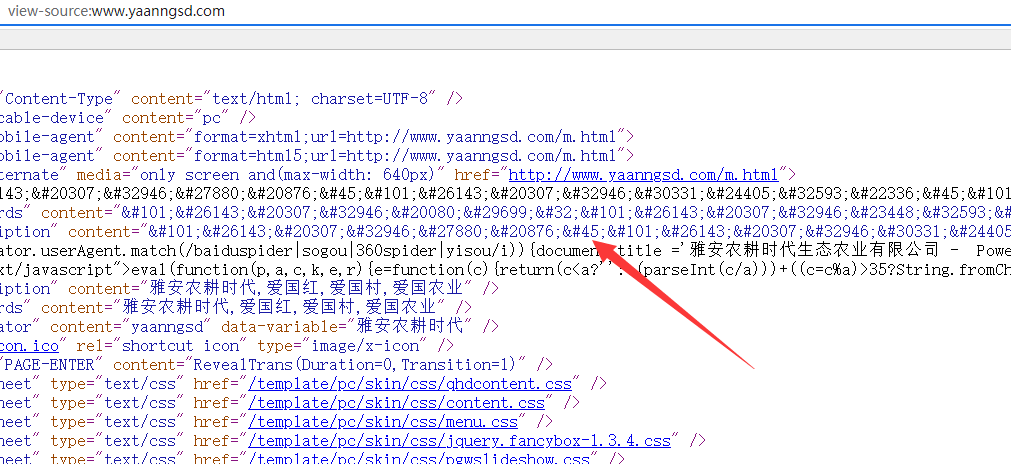Viewport: 1011px width, 464px height.
Task: Open the jquery.fancybox-1.3.4.css link
Action: tap(460, 440)
